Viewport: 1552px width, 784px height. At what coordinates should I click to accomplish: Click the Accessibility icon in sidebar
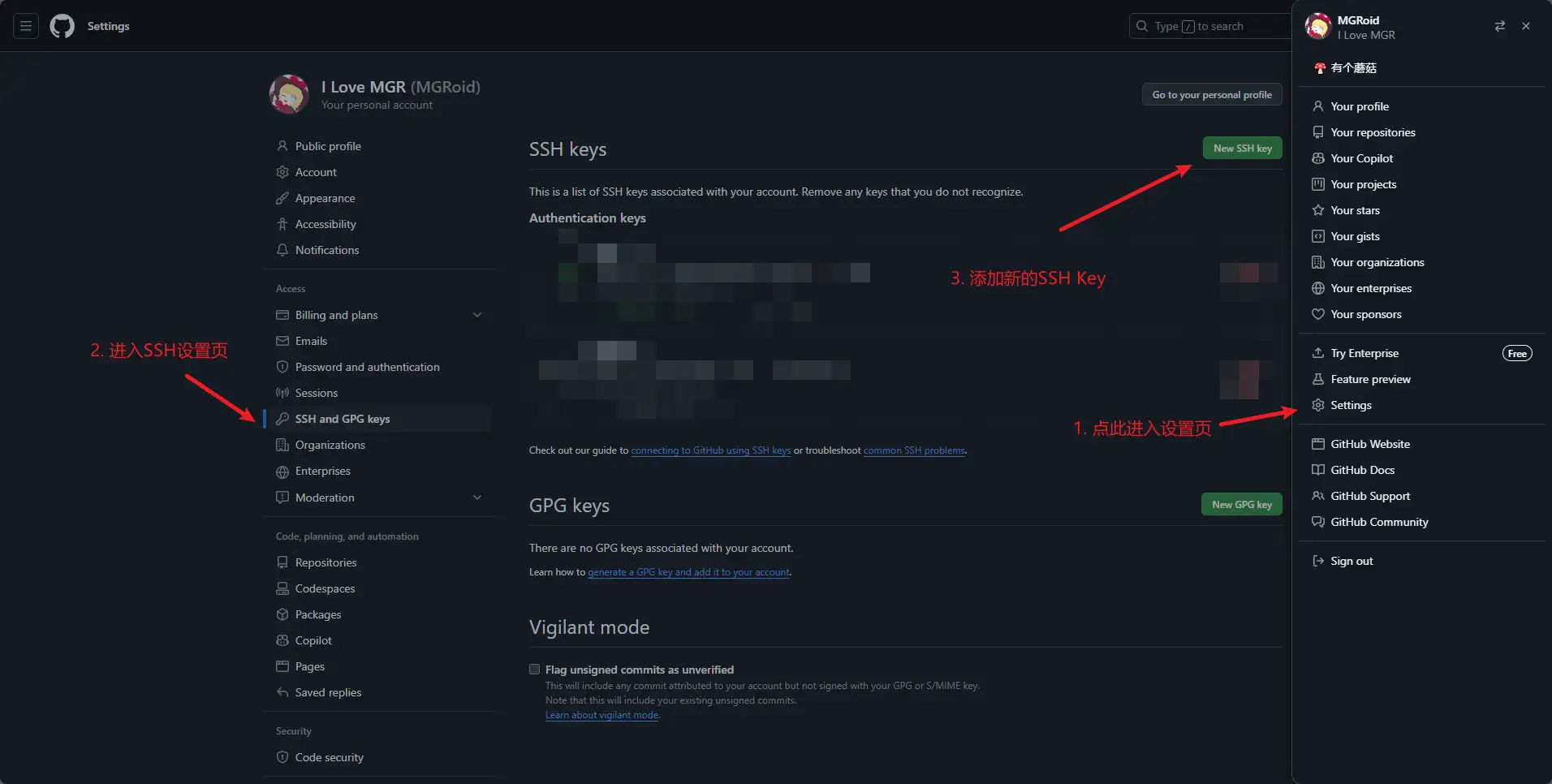[282, 224]
